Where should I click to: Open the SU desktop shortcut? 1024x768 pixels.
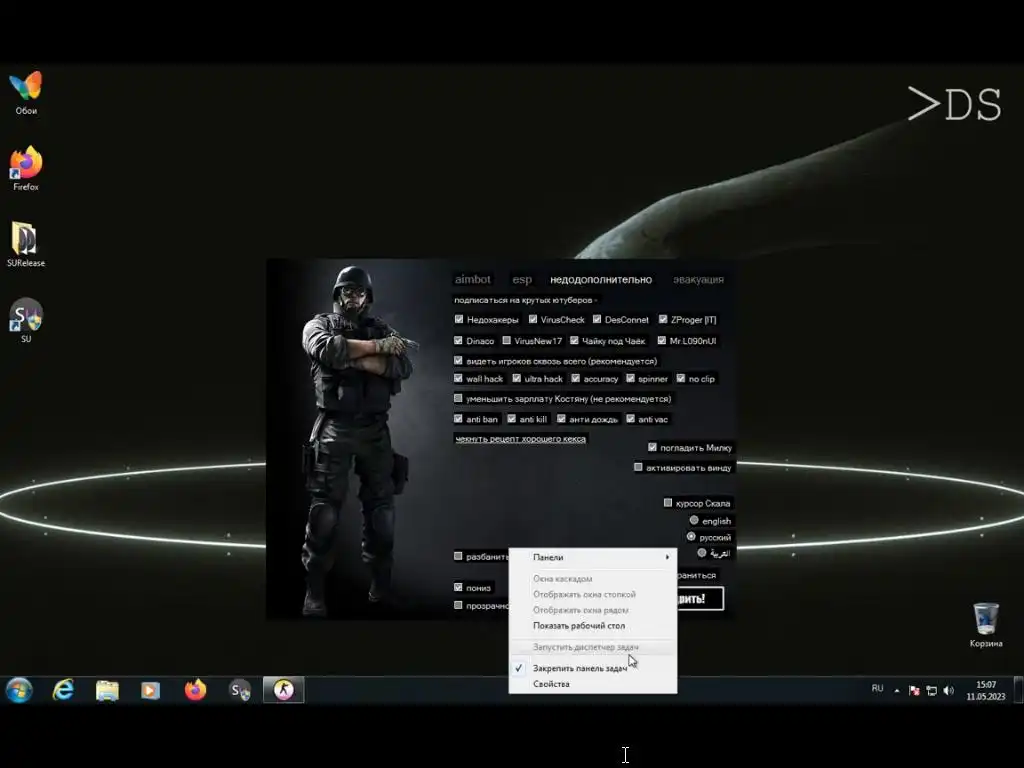[x=26, y=320]
